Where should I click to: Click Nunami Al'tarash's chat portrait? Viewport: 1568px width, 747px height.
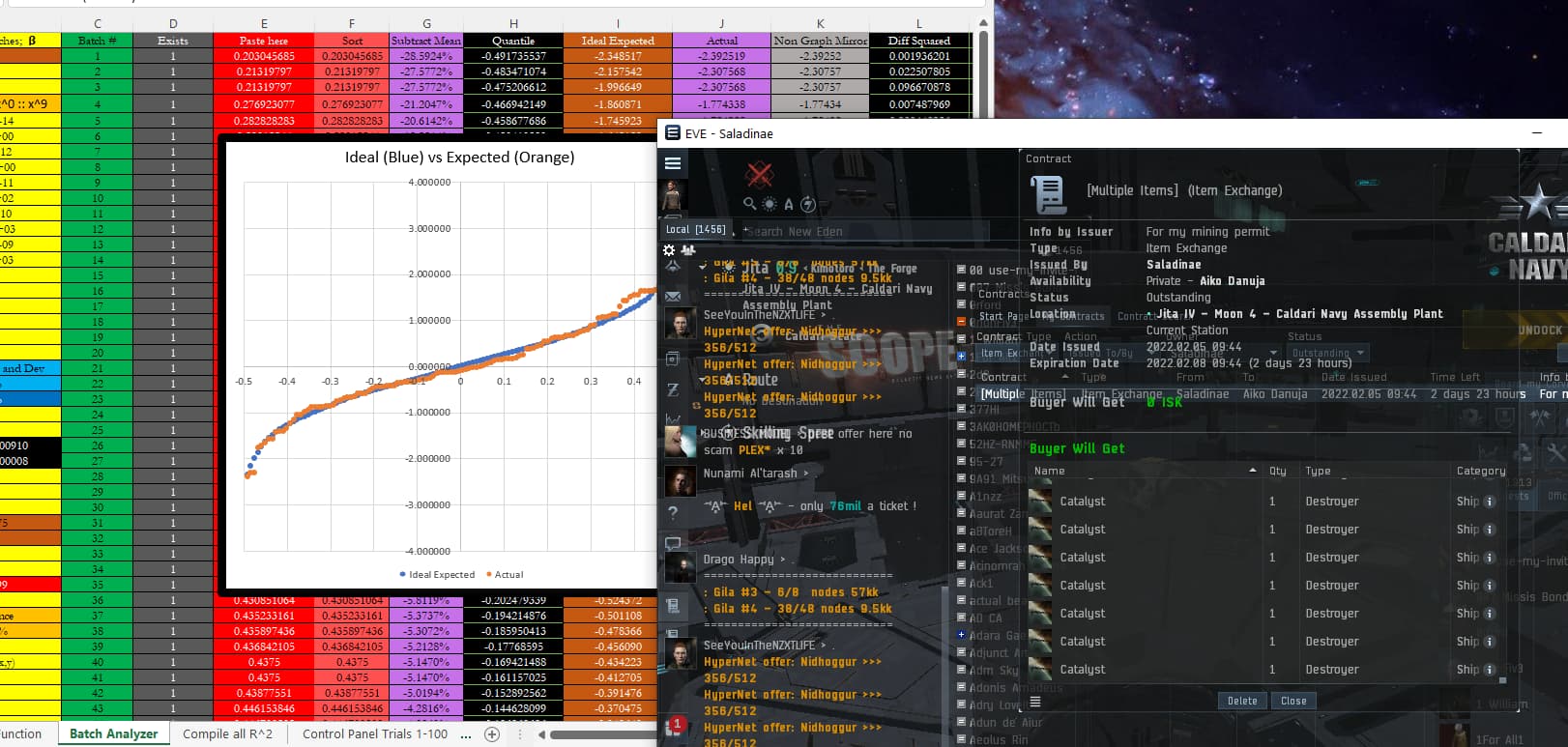click(681, 480)
